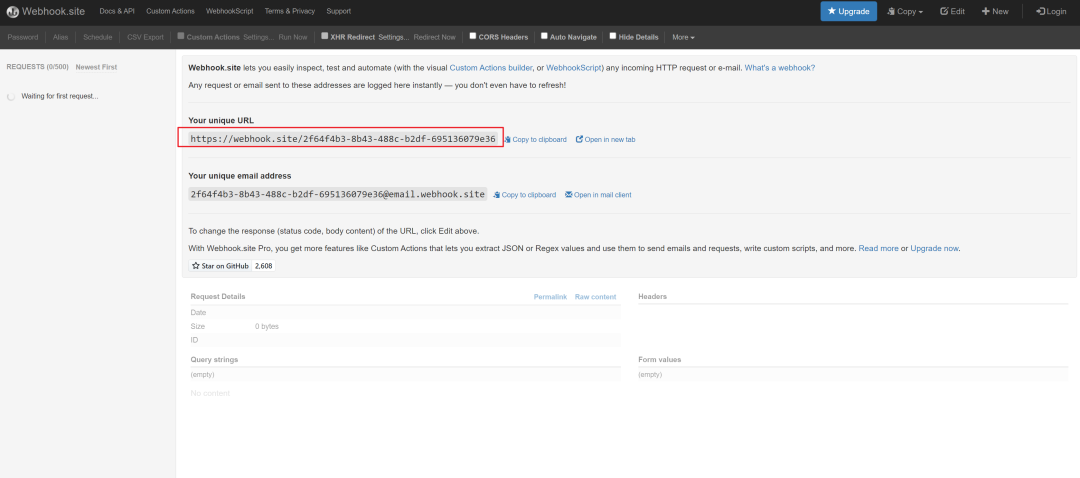This screenshot has width=1080, height=478.
Task: Open in mail client link
Action: [598, 195]
